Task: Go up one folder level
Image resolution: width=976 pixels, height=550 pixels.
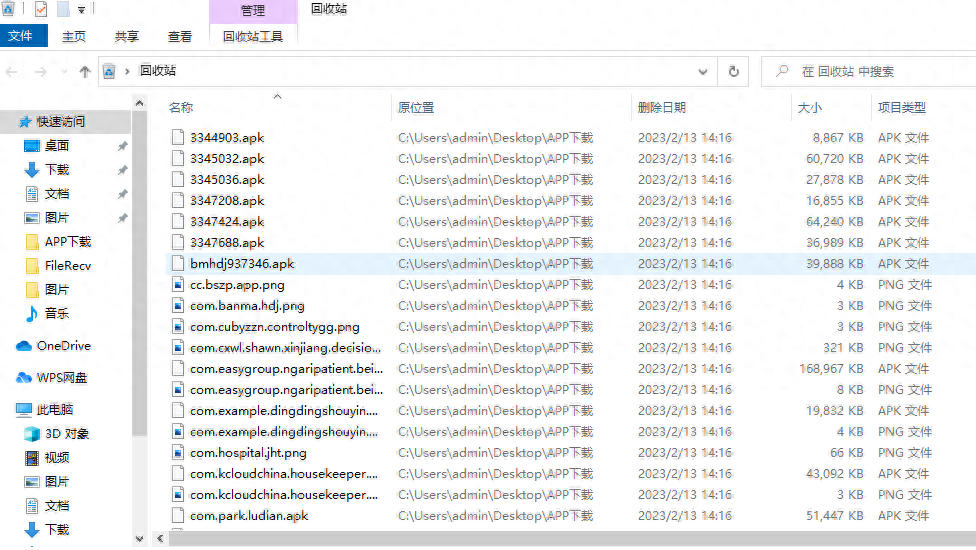Action: [85, 72]
